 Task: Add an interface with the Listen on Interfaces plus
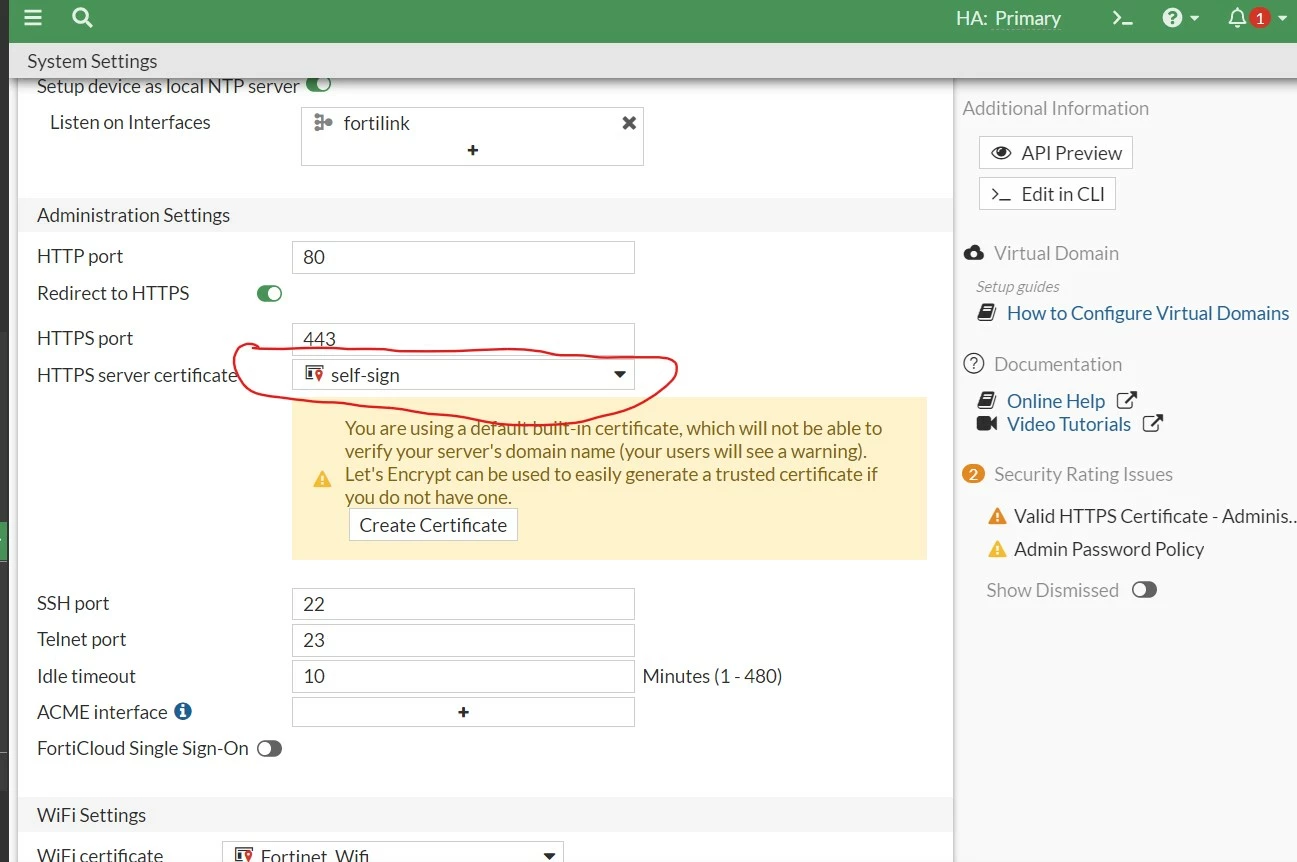473,150
